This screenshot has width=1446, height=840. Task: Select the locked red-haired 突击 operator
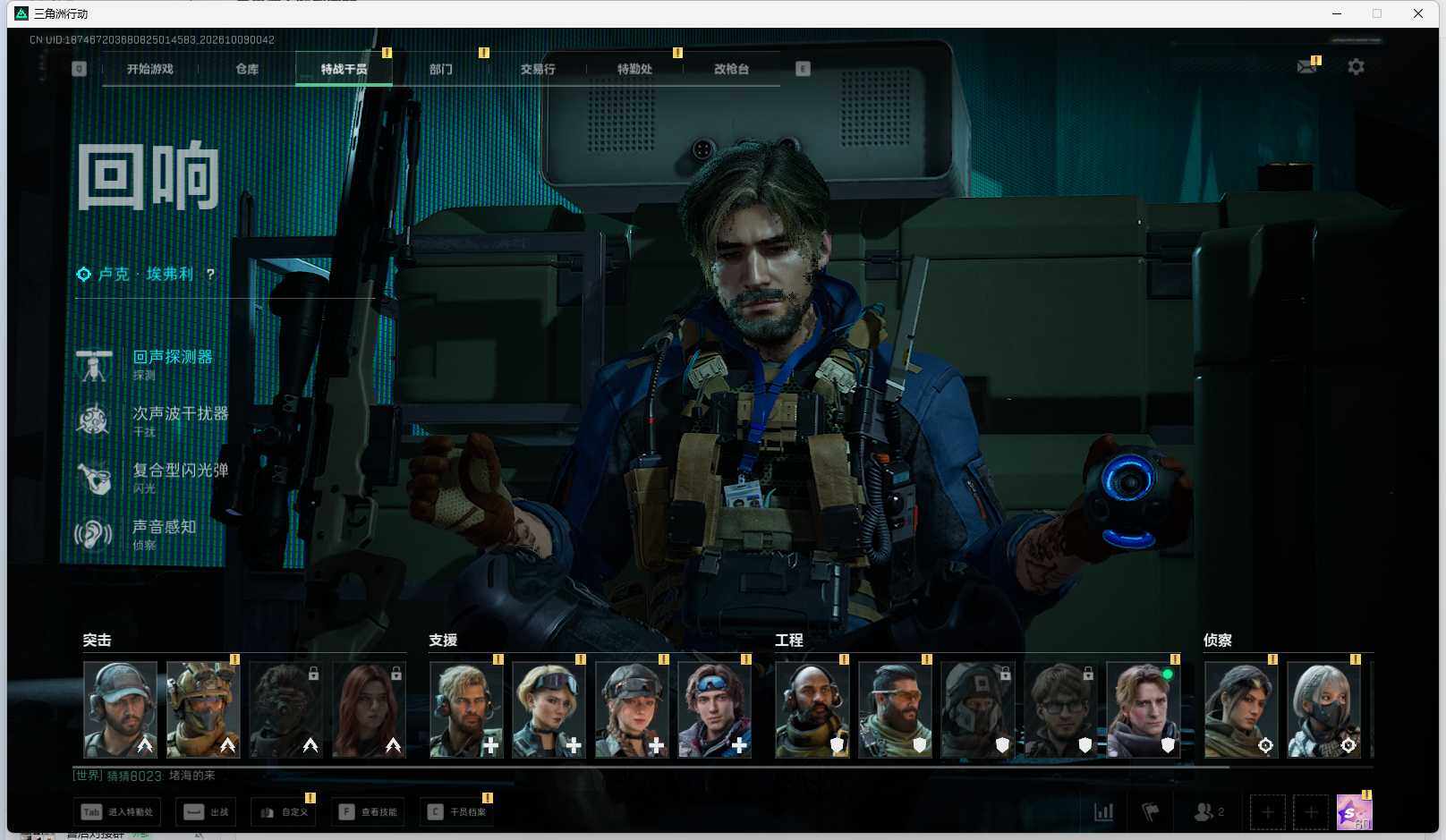click(x=369, y=709)
